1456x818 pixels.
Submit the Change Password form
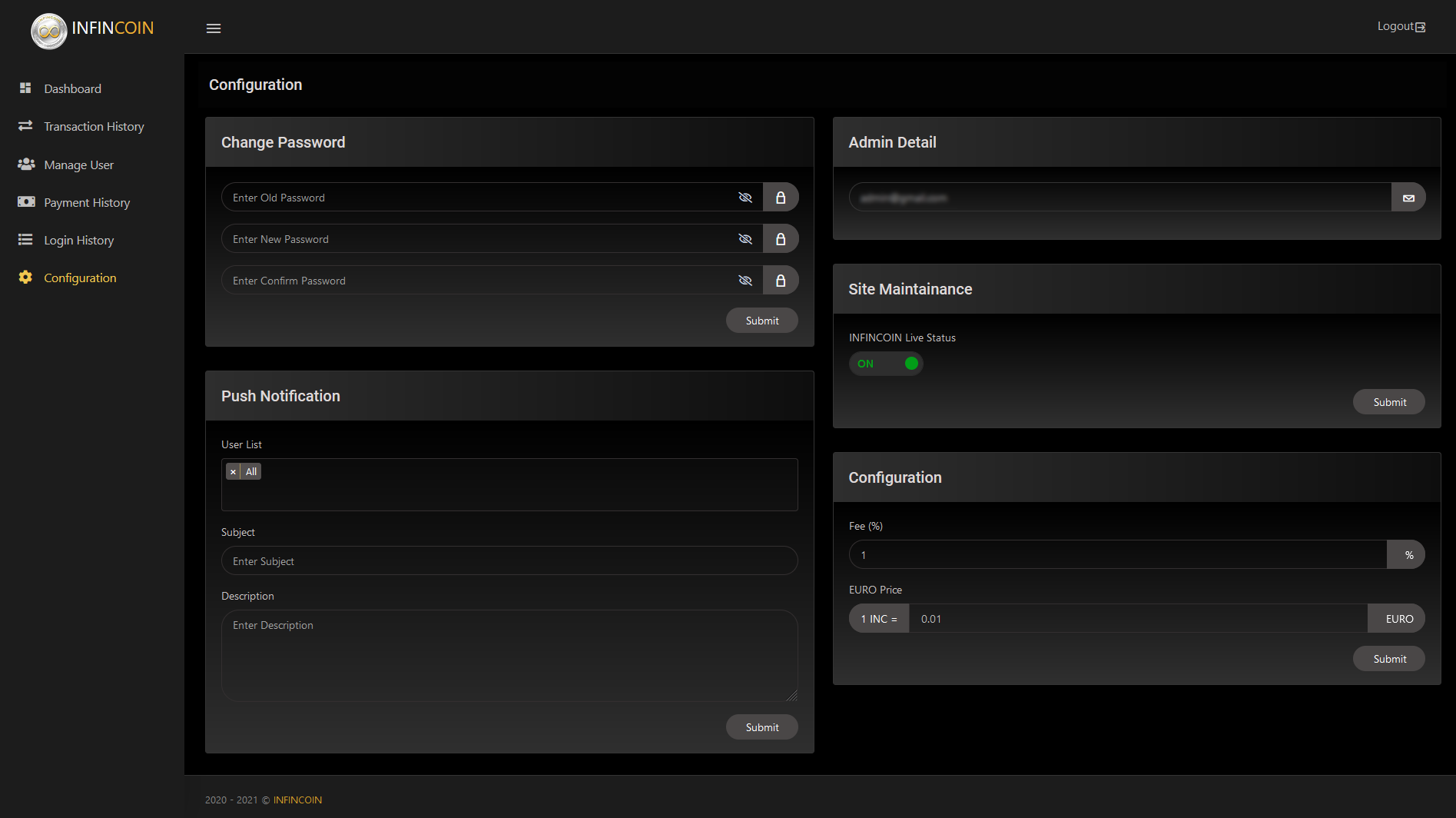click(761, 321)
